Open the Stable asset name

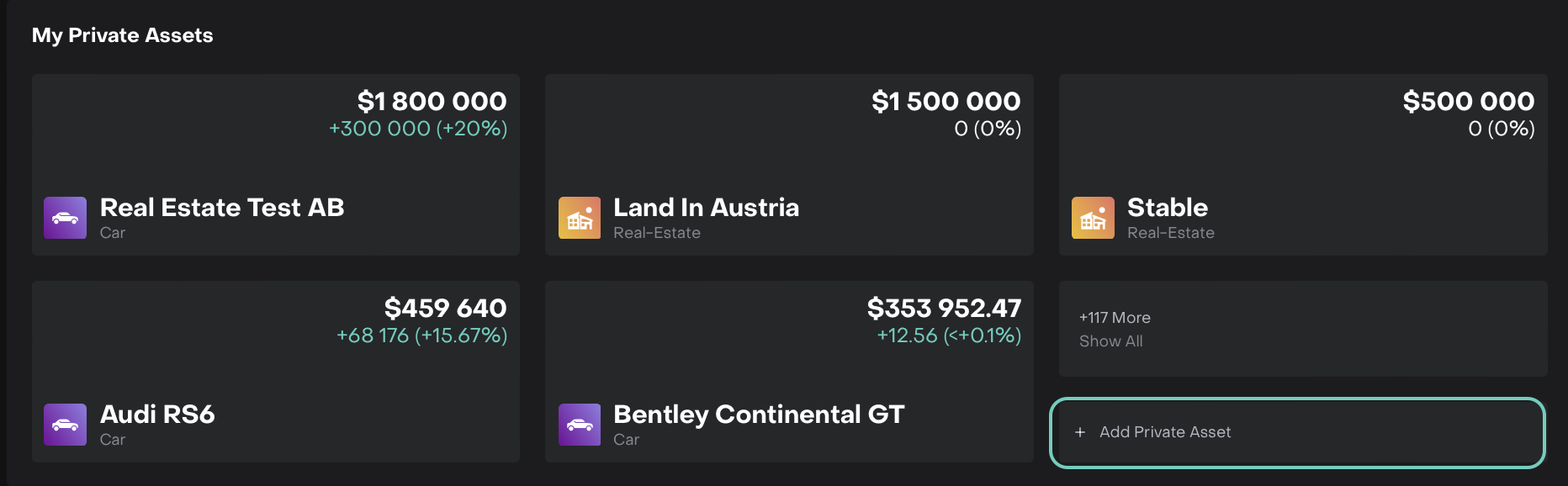tap(1167, 208)
